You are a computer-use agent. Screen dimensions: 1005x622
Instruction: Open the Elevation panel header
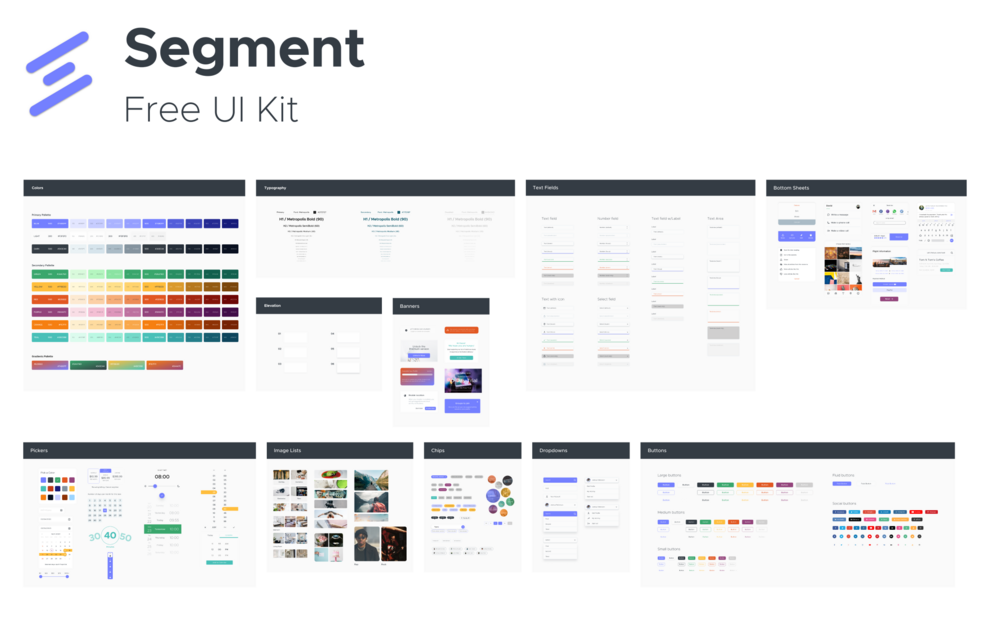pos(319,306)
